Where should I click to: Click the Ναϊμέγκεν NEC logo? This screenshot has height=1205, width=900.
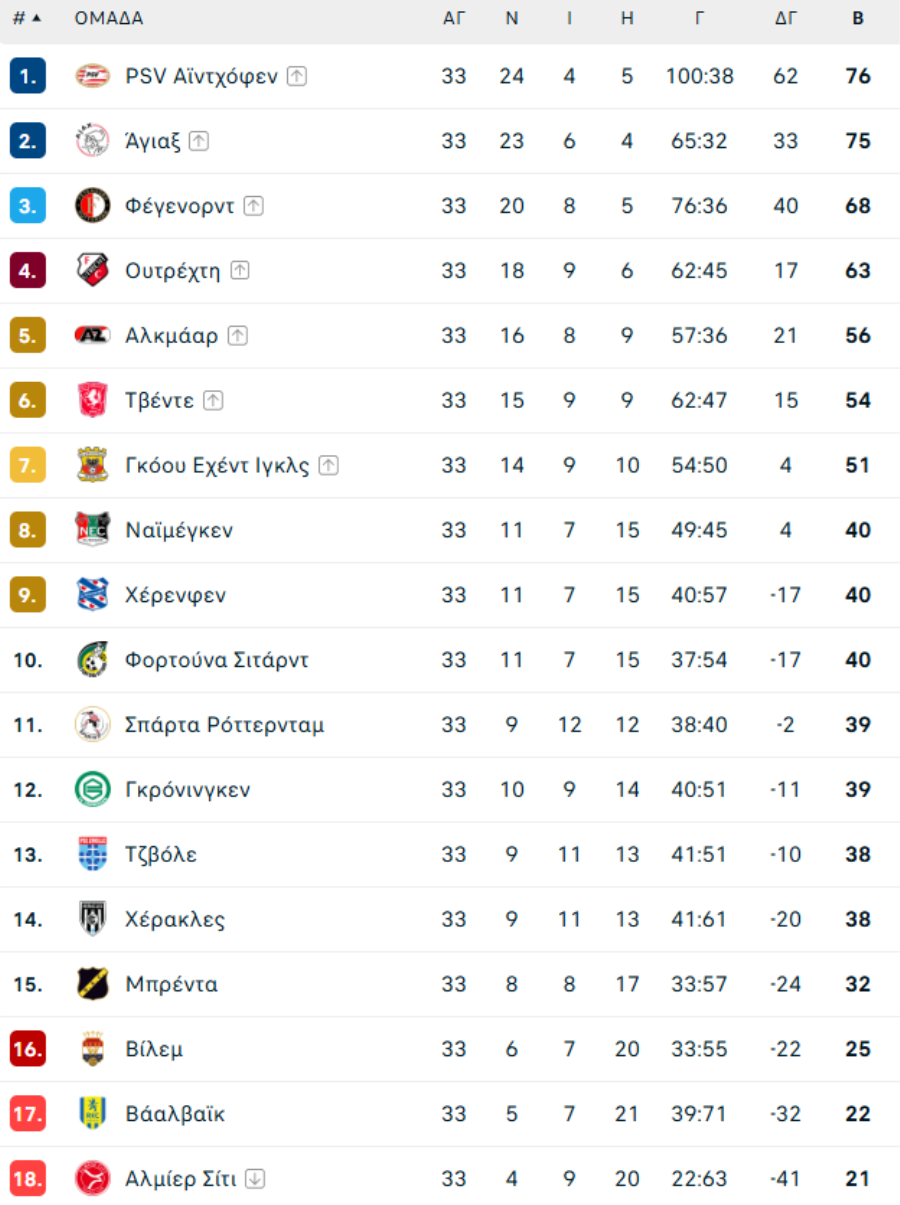(93, 530)
